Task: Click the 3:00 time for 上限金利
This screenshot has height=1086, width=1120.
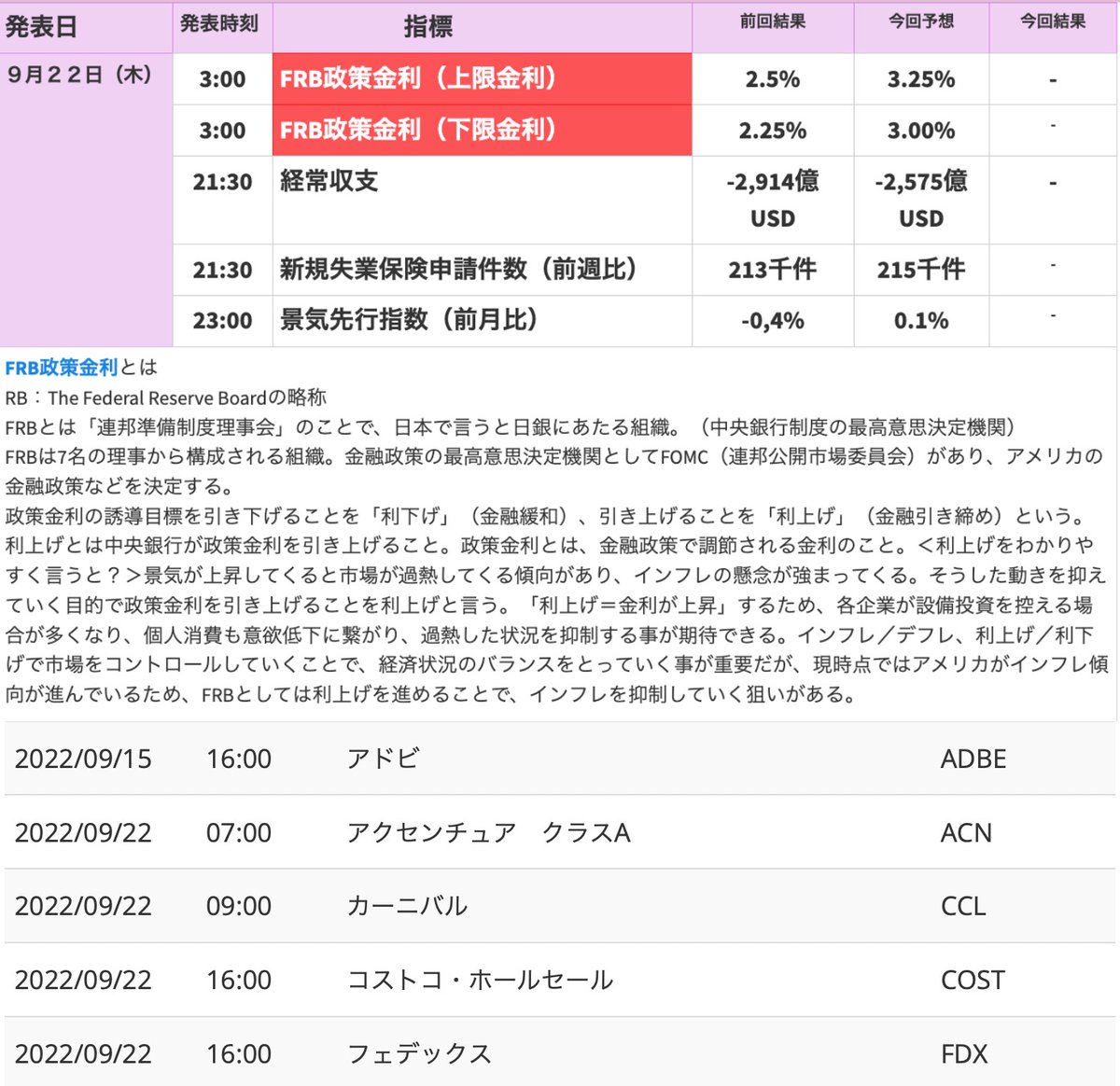Action: (x=222, y=79)
